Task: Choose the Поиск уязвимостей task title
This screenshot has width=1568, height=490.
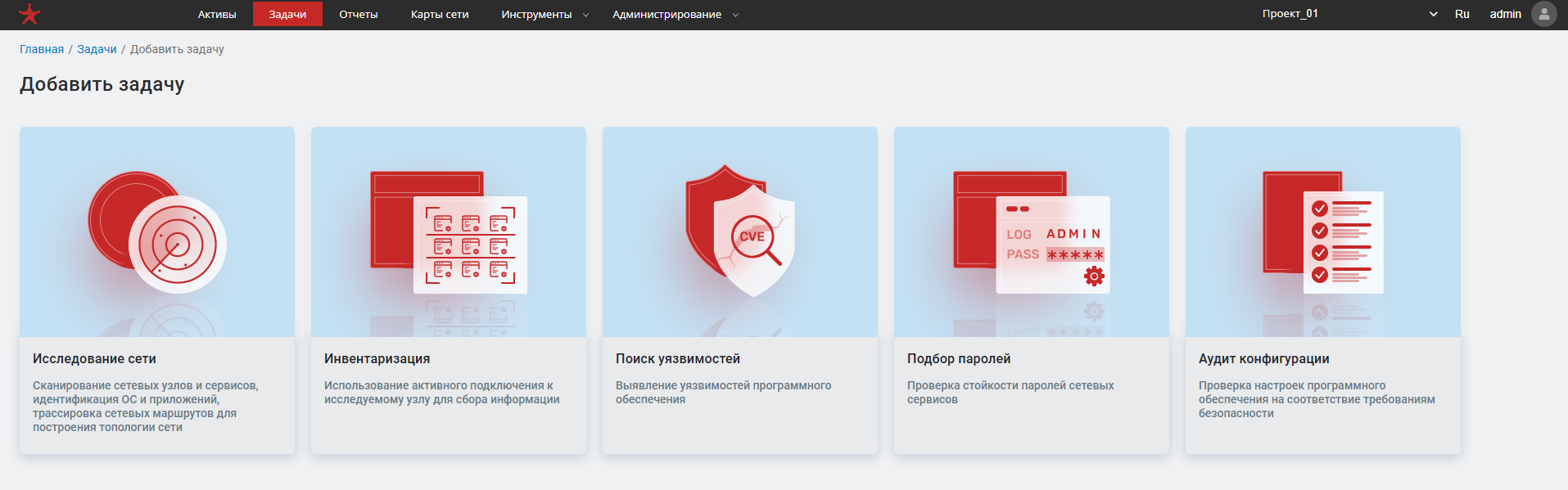Action: point(678,358)
